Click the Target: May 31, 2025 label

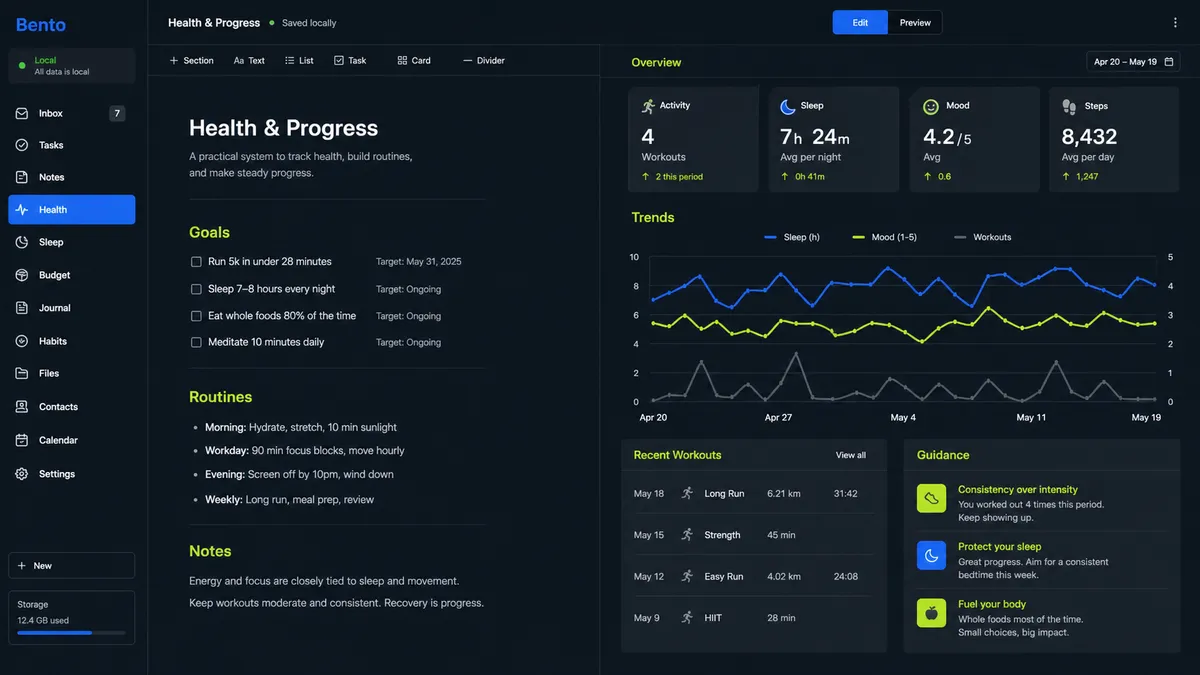pos(419,262)
